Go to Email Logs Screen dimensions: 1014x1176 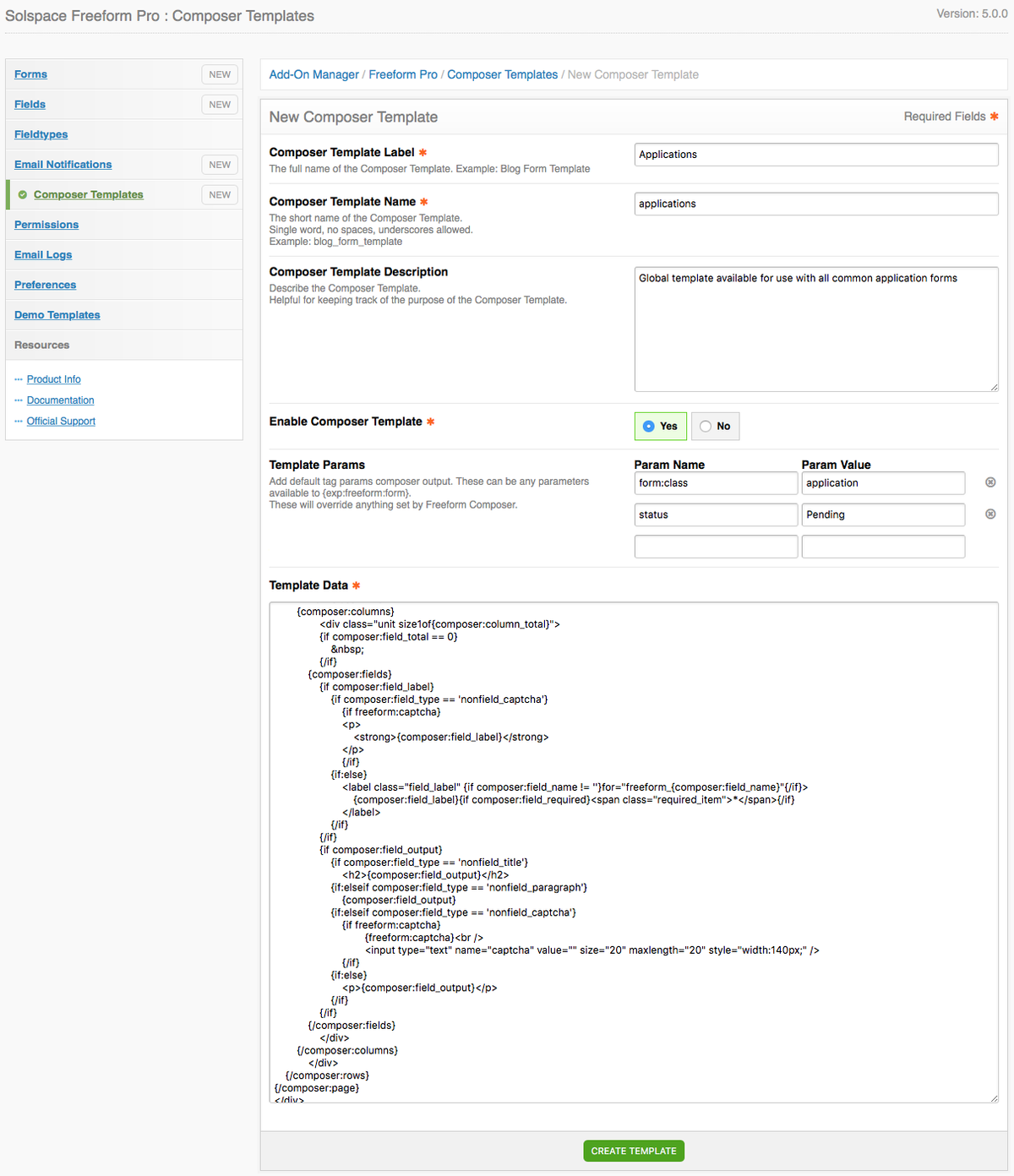point(43,255)
